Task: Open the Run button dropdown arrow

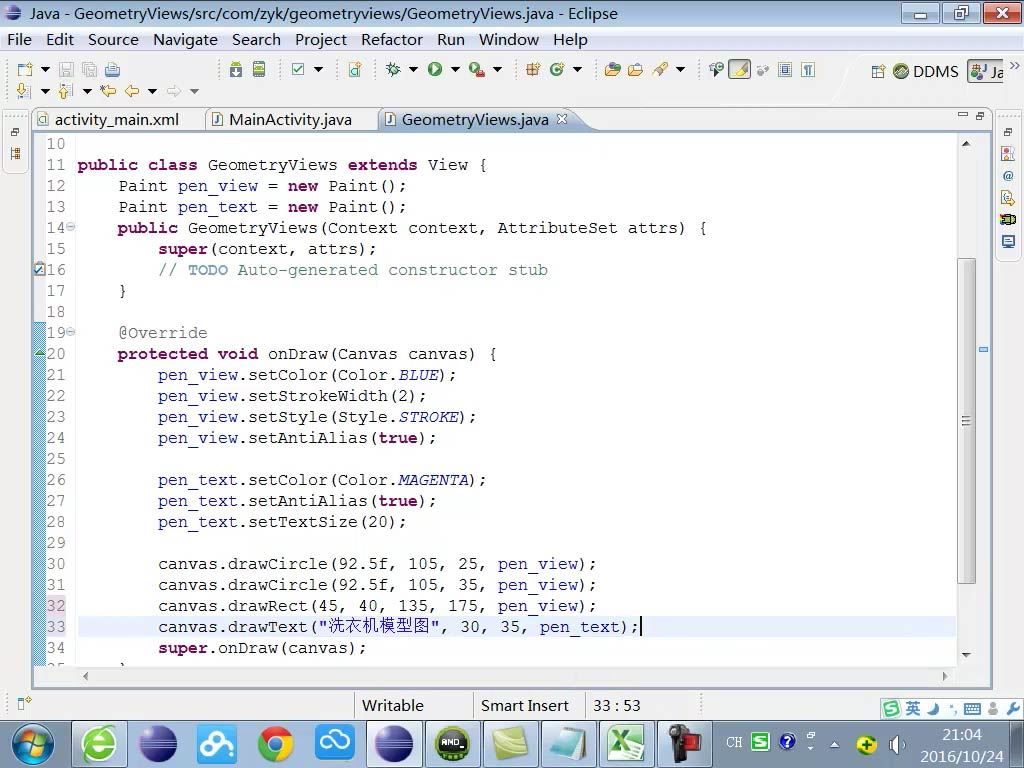Action: click(455, 69)
